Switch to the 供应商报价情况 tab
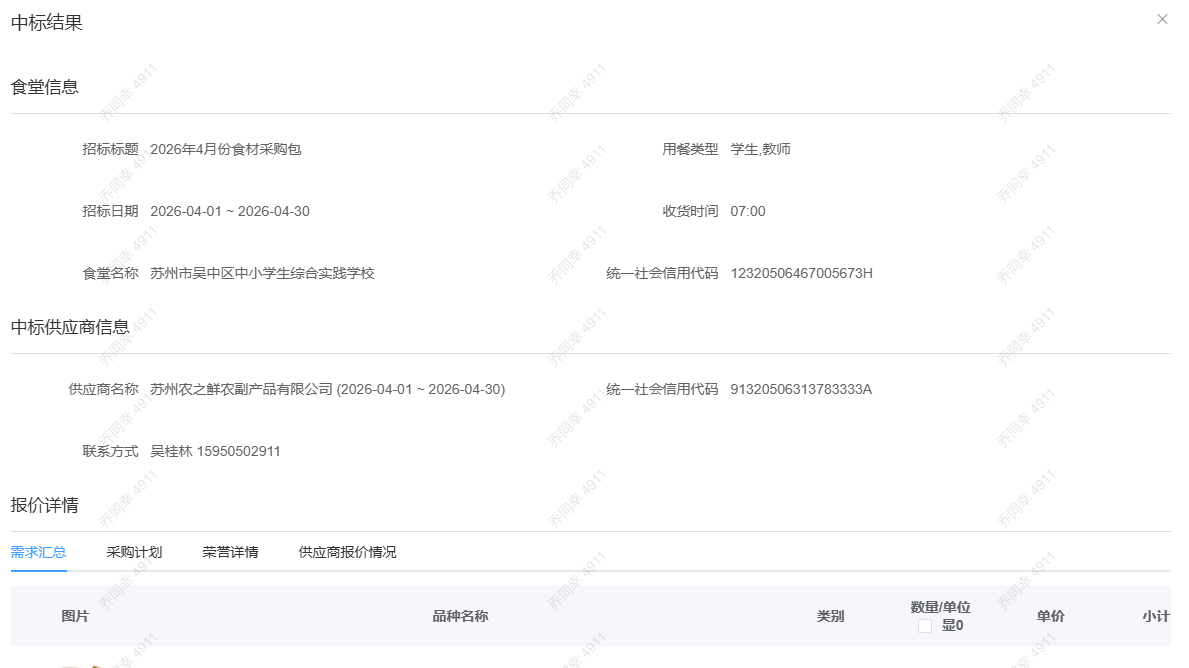This screenshot has width=1189, height=668. click(345, 551)
